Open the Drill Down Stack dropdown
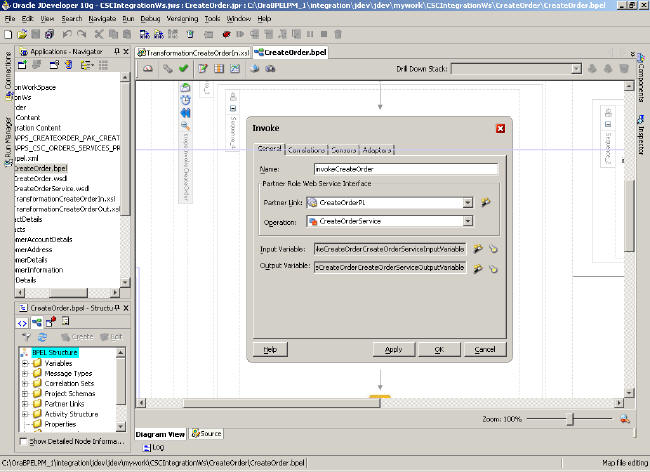The image size is (650, 472). 576,69
